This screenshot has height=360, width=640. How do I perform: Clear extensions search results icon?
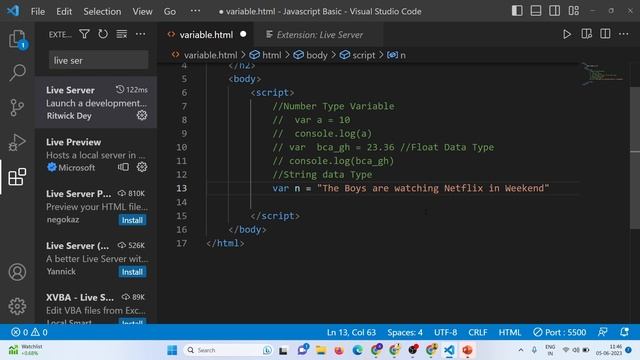click(x=122, y=34)
